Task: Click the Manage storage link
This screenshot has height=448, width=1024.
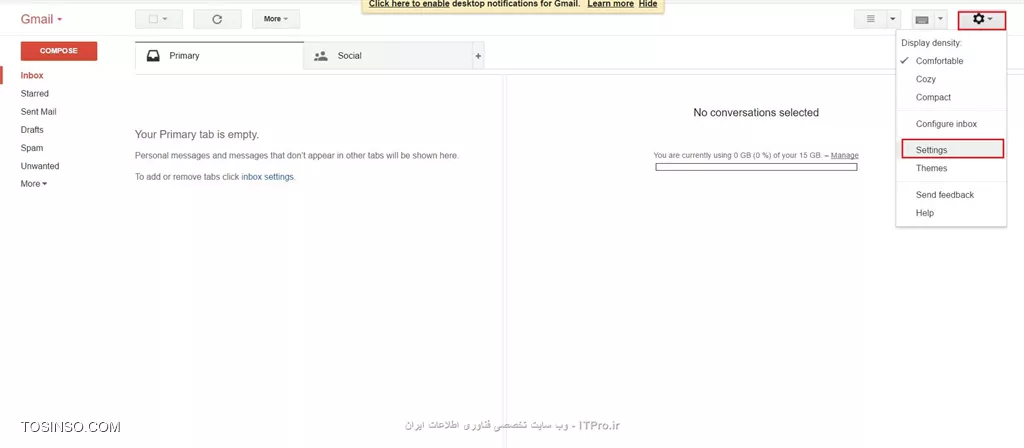Action: point(844,155)
